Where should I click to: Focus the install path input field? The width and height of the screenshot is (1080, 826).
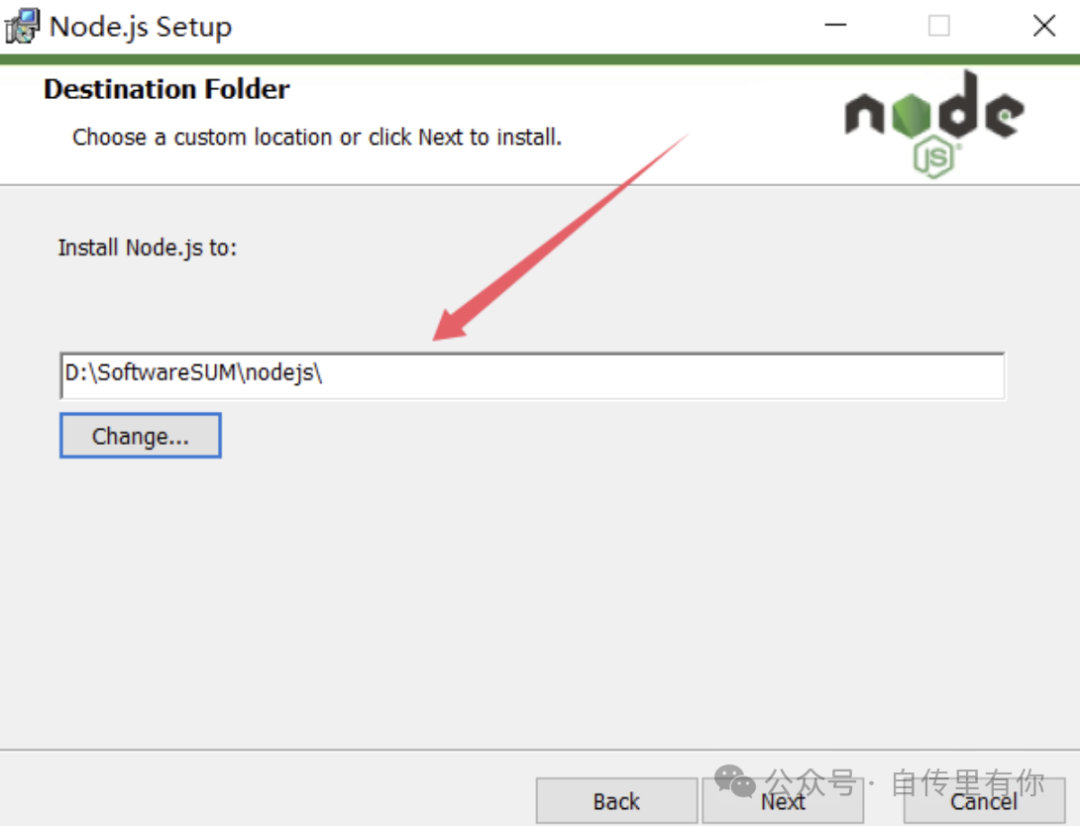[x=532, y=375]
